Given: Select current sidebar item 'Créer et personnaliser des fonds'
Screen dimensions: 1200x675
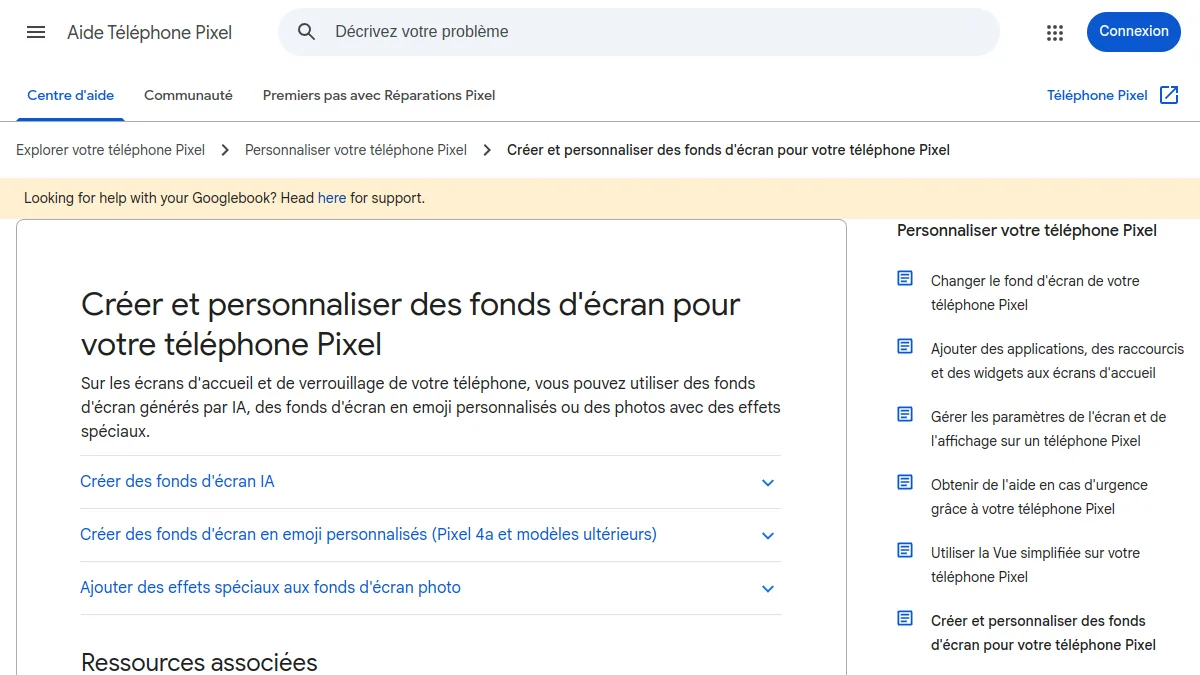Looking at the screenshot, I should (1043, 633).
